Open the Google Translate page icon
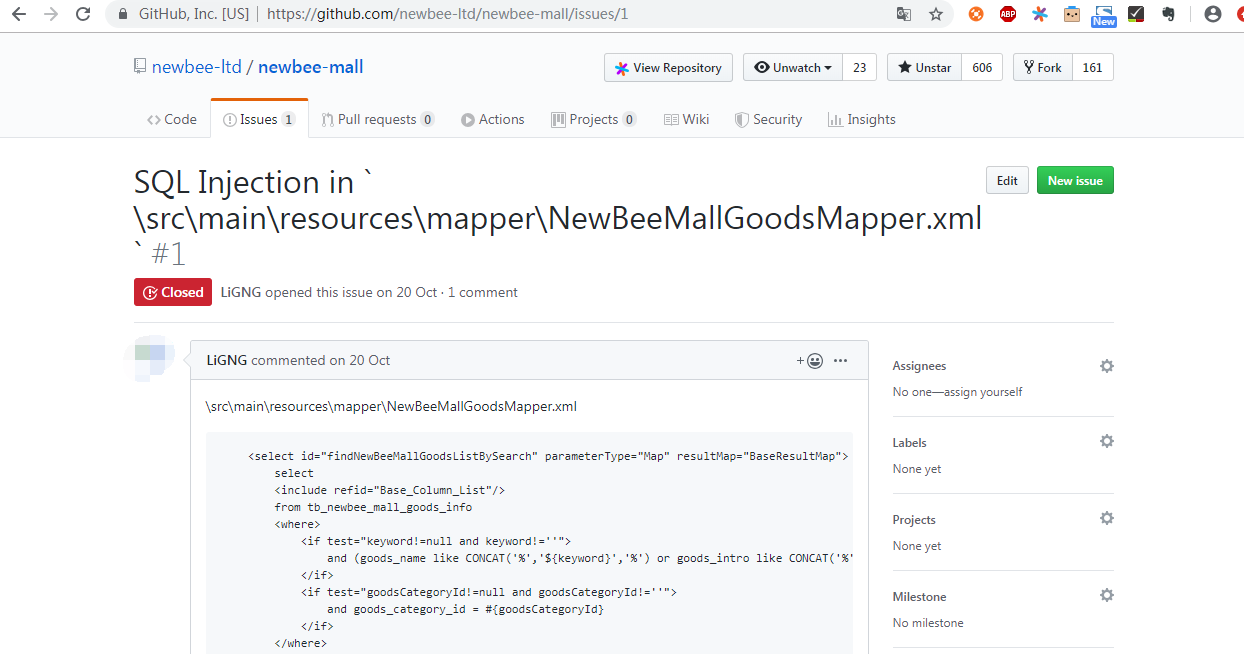Image resolution: width=1244 pixels, height=654 pixels. pos(904,14)
